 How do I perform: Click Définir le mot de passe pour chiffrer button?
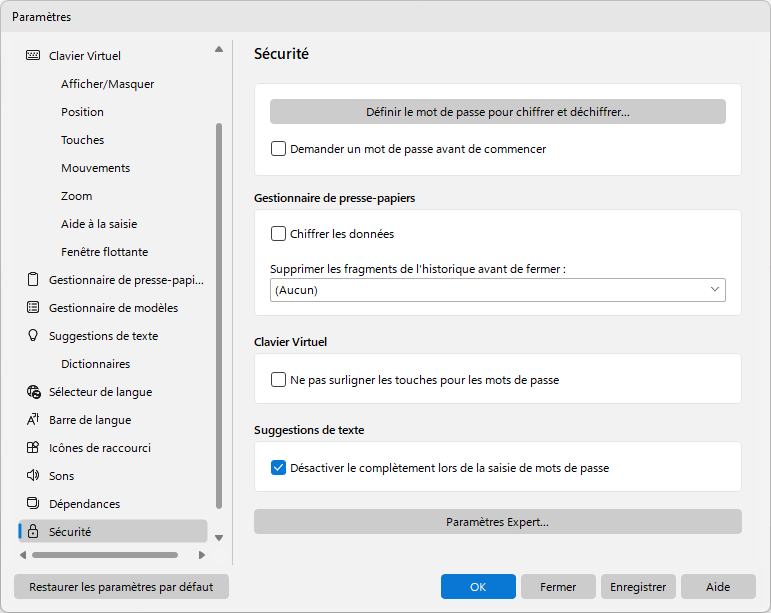[x=498, y=112]
